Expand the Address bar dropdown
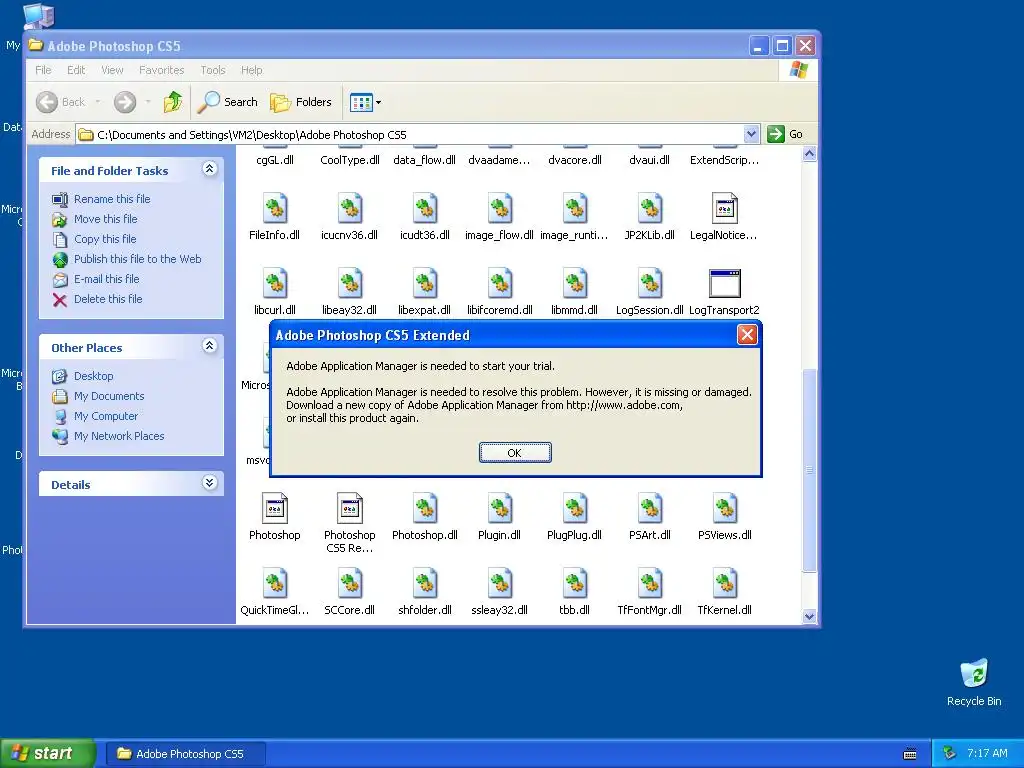This screenshot has height=768, width=1024. 751,135
